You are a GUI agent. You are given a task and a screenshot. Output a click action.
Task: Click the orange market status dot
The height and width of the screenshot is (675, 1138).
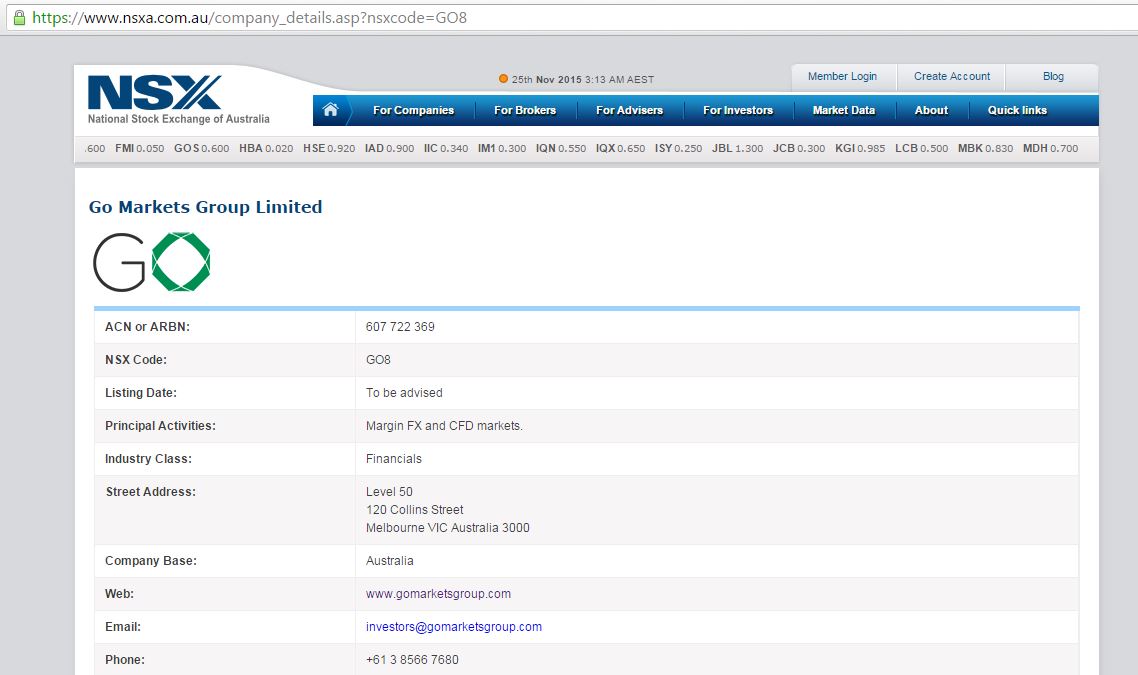click(503, 79)
